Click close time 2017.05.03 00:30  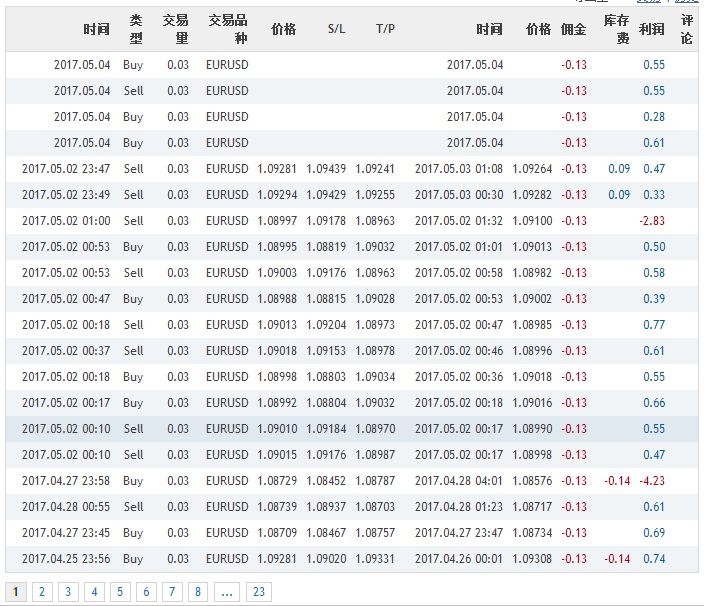[x=459, y=195]
